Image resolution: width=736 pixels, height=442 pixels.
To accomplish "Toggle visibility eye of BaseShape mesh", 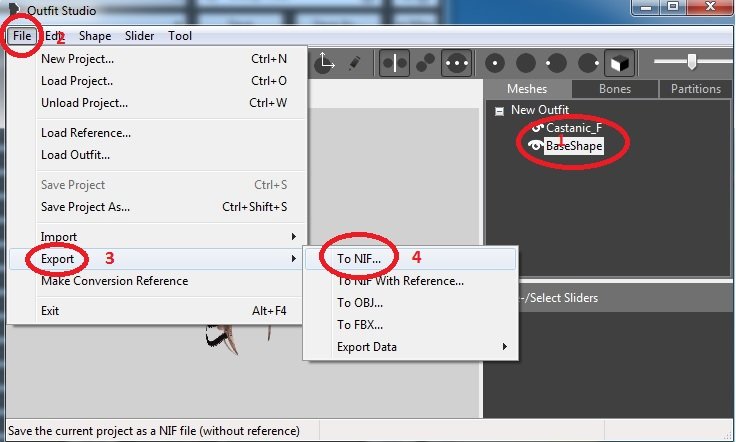I will (x=536, y=145).
